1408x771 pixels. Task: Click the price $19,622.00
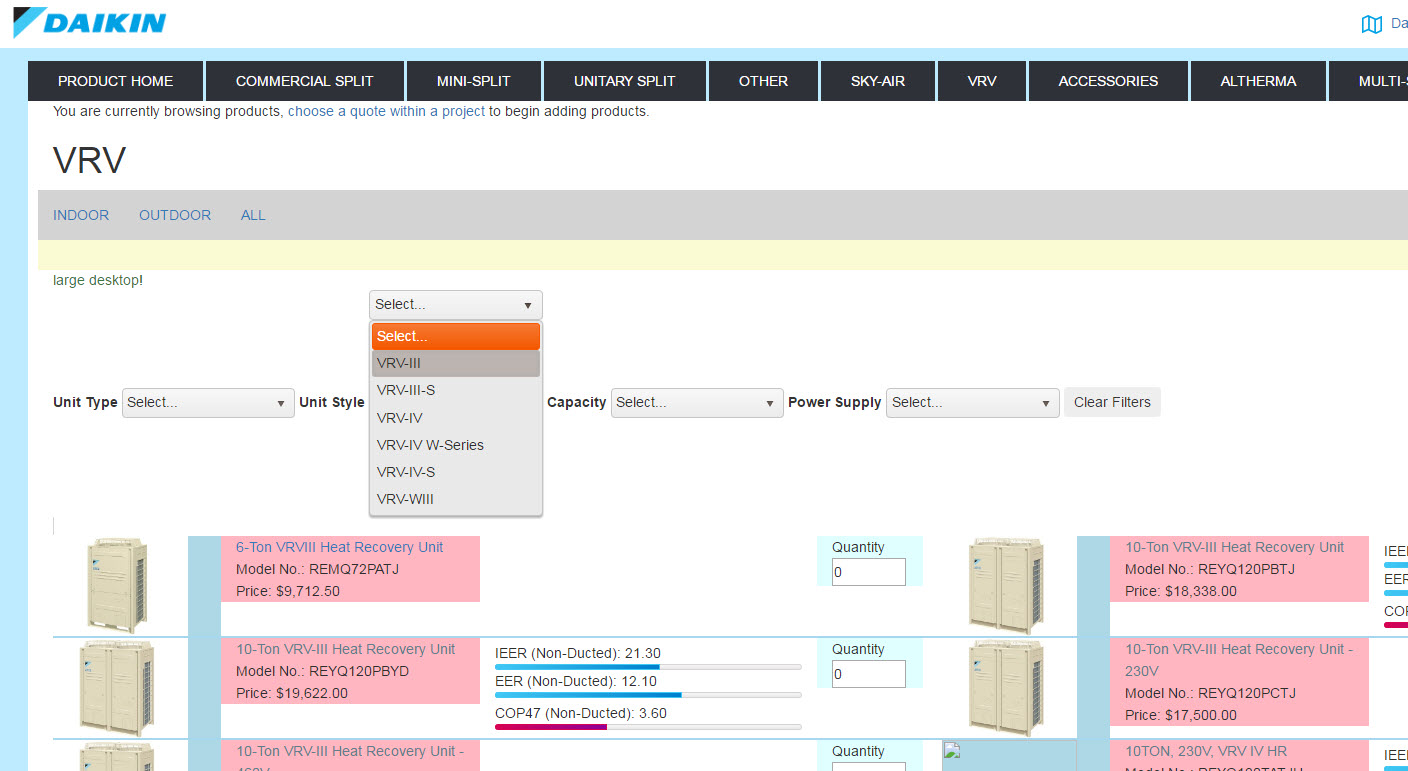pyautogui.click(x=311, y=693)
